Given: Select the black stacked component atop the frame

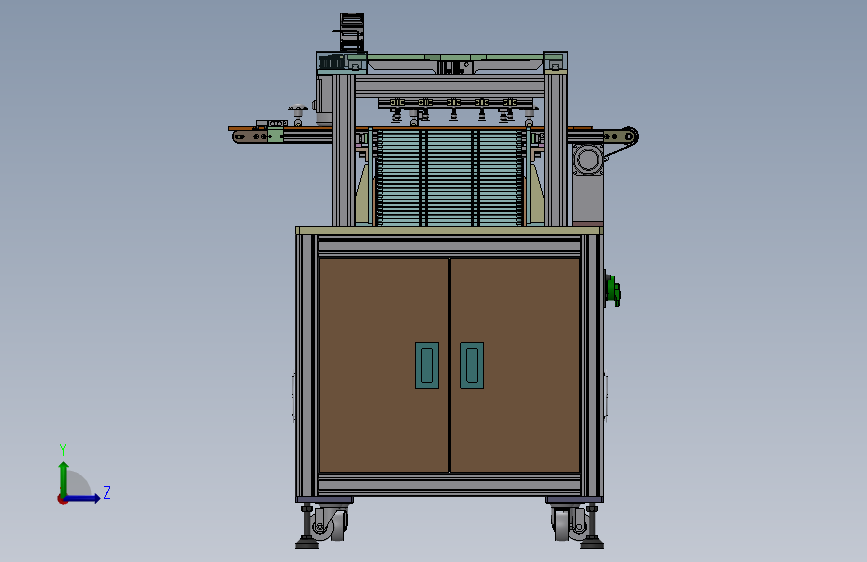Looking at the screenshot, I should [x=352, y=32].
